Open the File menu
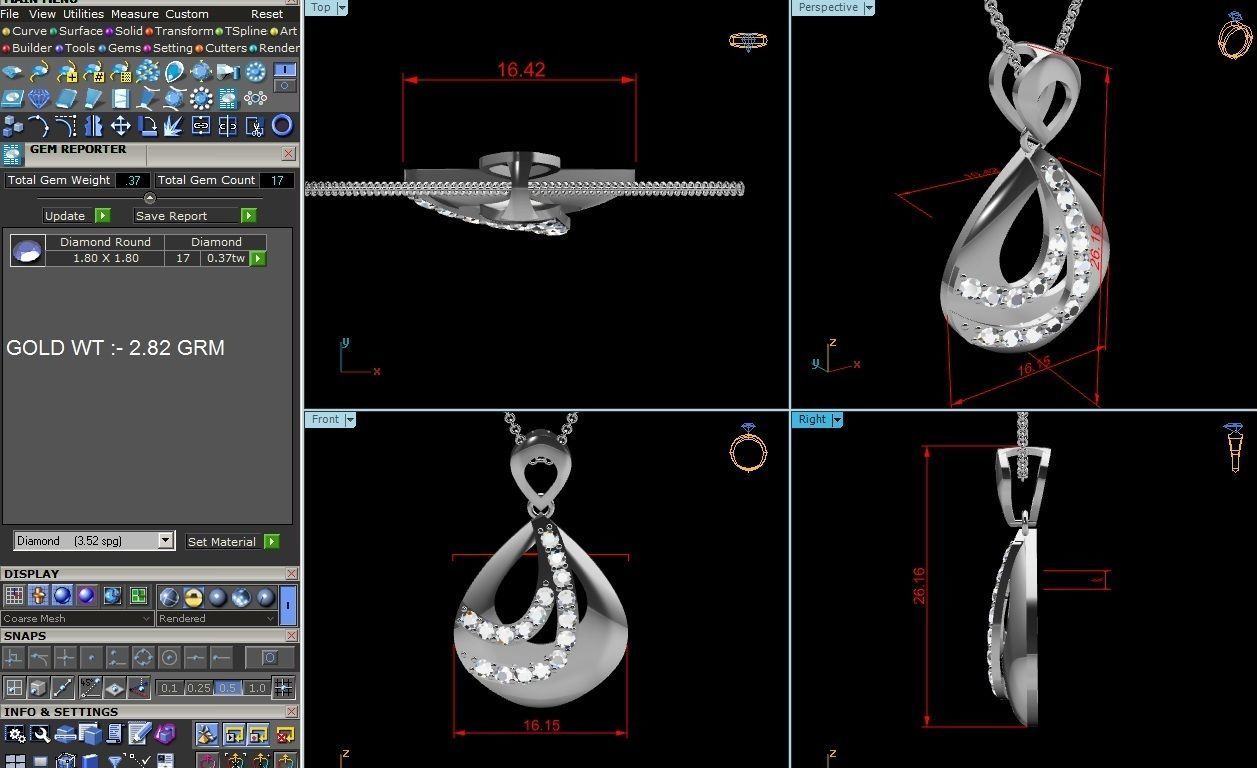Screen dimensions: 1257x768 tap(10, 14)
